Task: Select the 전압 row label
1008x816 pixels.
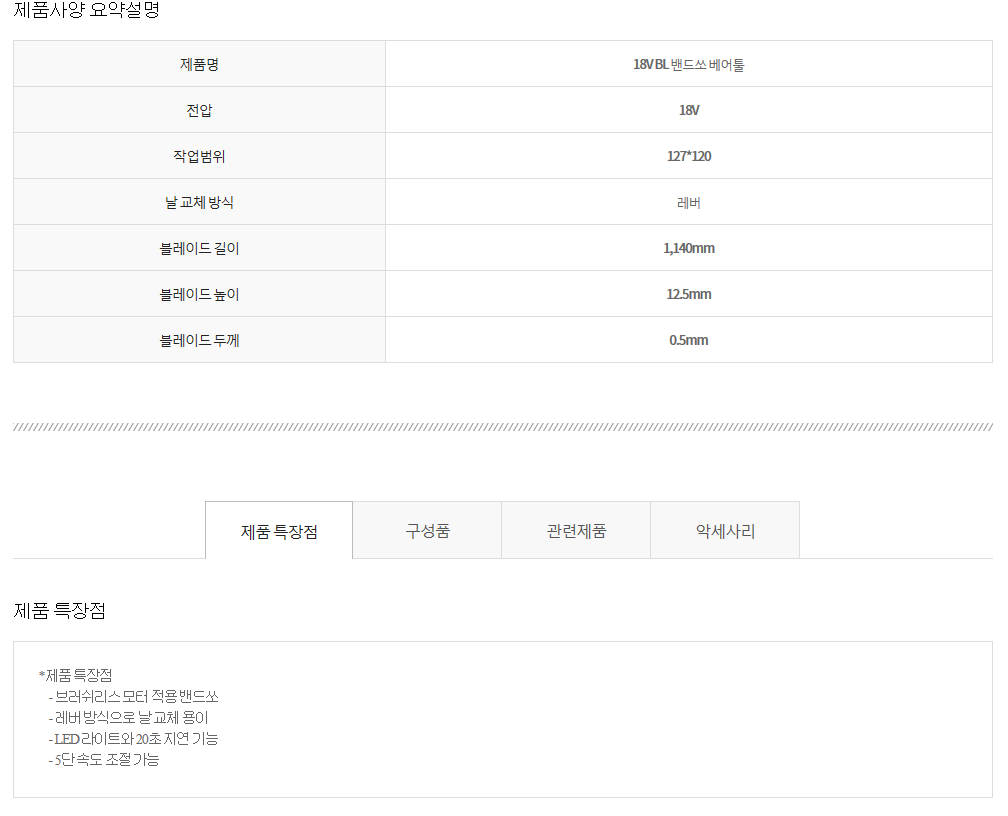Action: click(199, 111)
